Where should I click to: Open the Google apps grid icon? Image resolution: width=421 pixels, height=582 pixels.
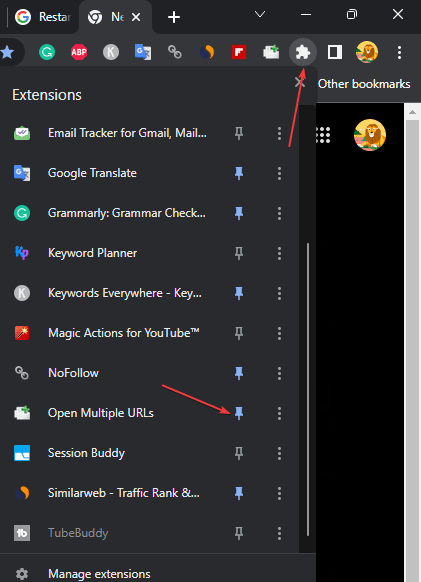(x=323, y=135)
